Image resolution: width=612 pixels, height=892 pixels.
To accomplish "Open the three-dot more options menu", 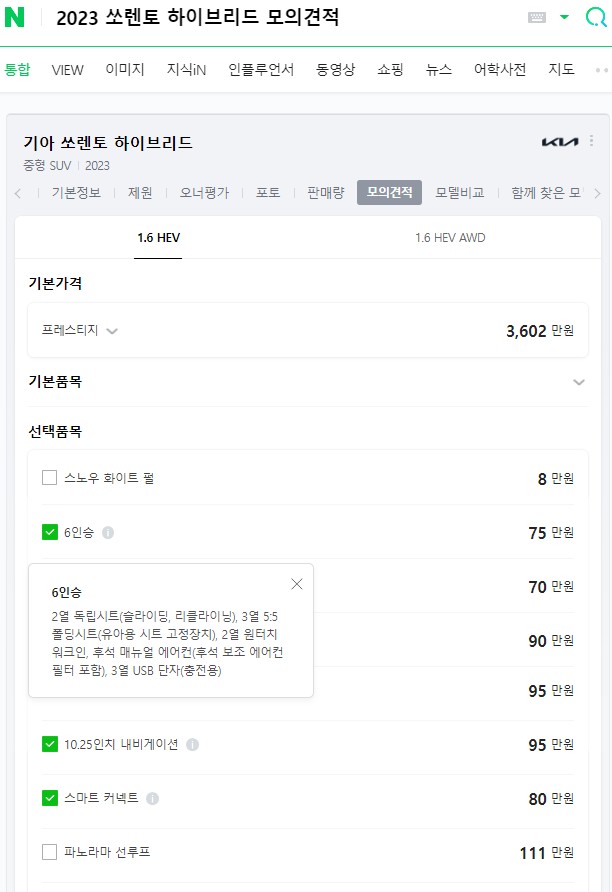I will 591,142.
